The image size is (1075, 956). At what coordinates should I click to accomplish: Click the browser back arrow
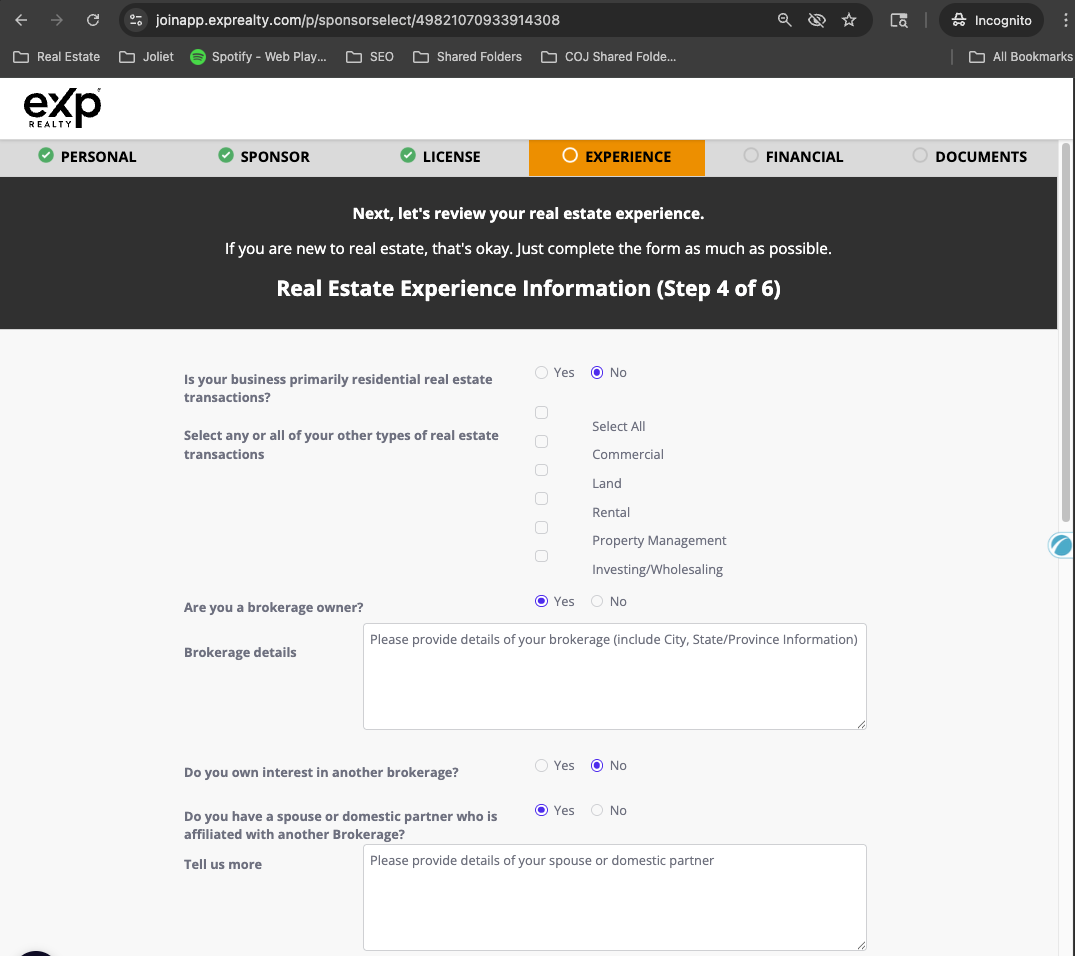tap(21, 20)
